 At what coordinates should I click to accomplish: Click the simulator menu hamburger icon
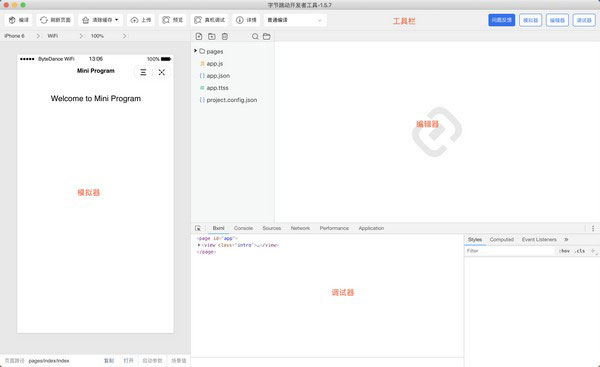(x=143, y=72)
